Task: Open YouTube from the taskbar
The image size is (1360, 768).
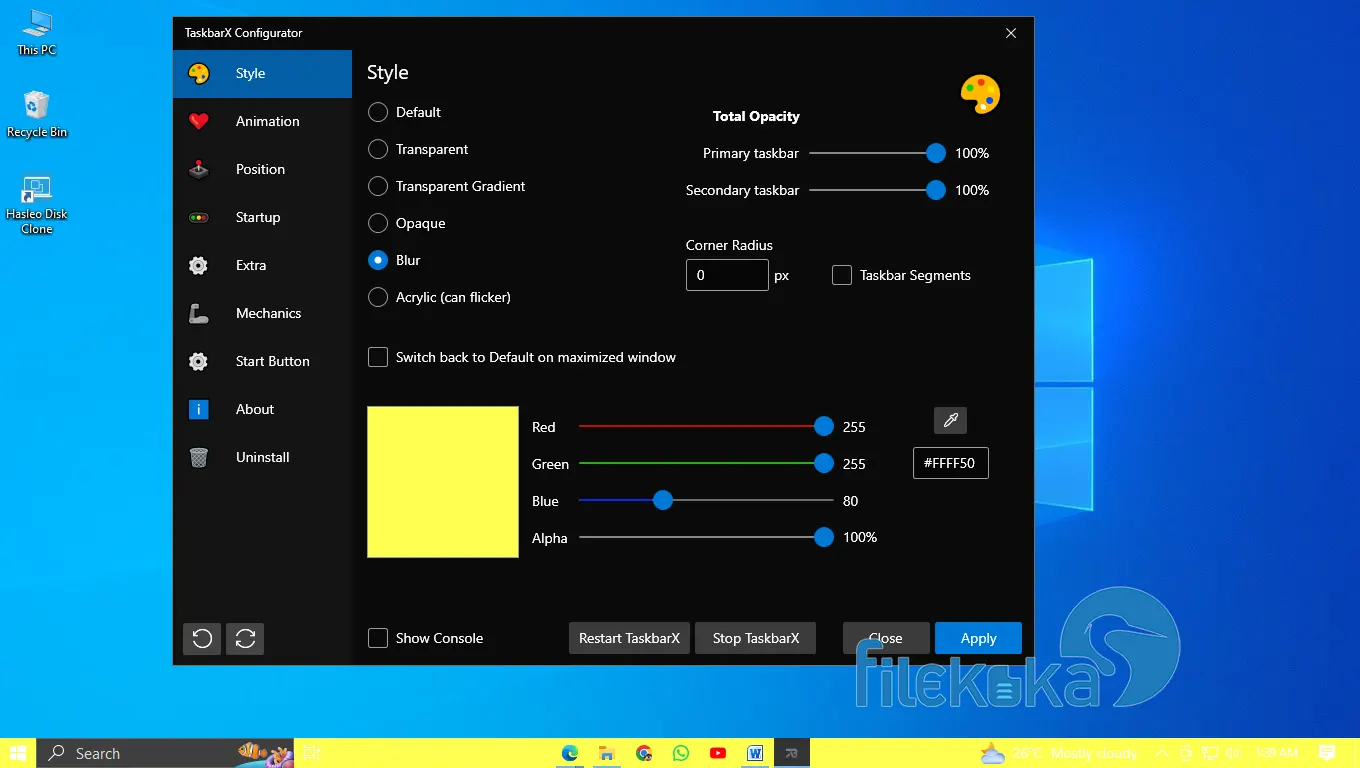Action: 718,753
